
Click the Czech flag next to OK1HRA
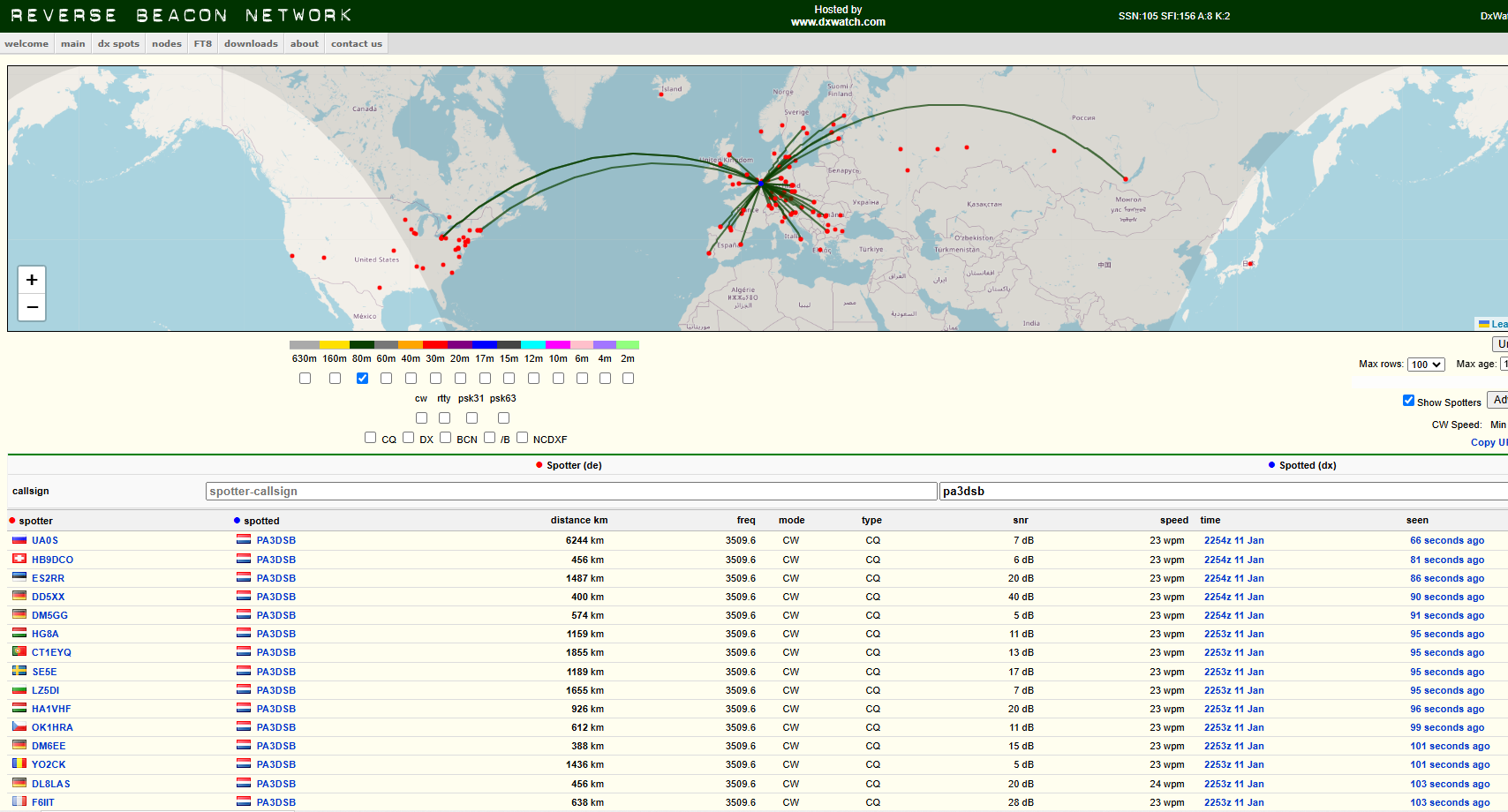(x=19, y=727)
